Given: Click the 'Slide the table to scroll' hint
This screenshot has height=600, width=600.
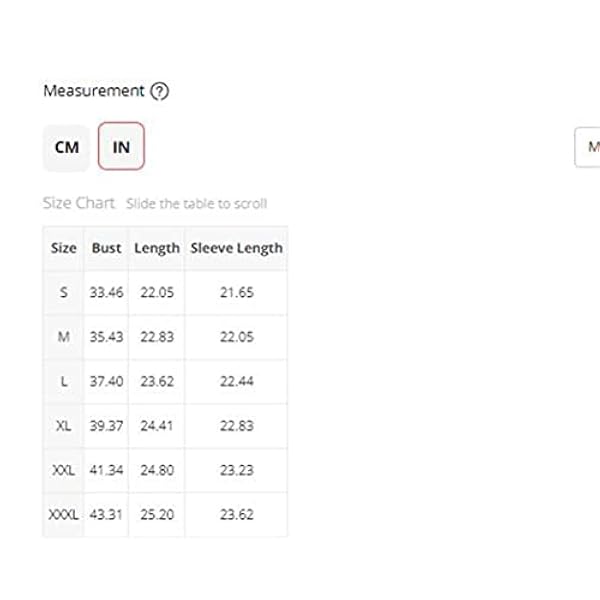Looking at the screenshot, I should [x=196, y=204].
